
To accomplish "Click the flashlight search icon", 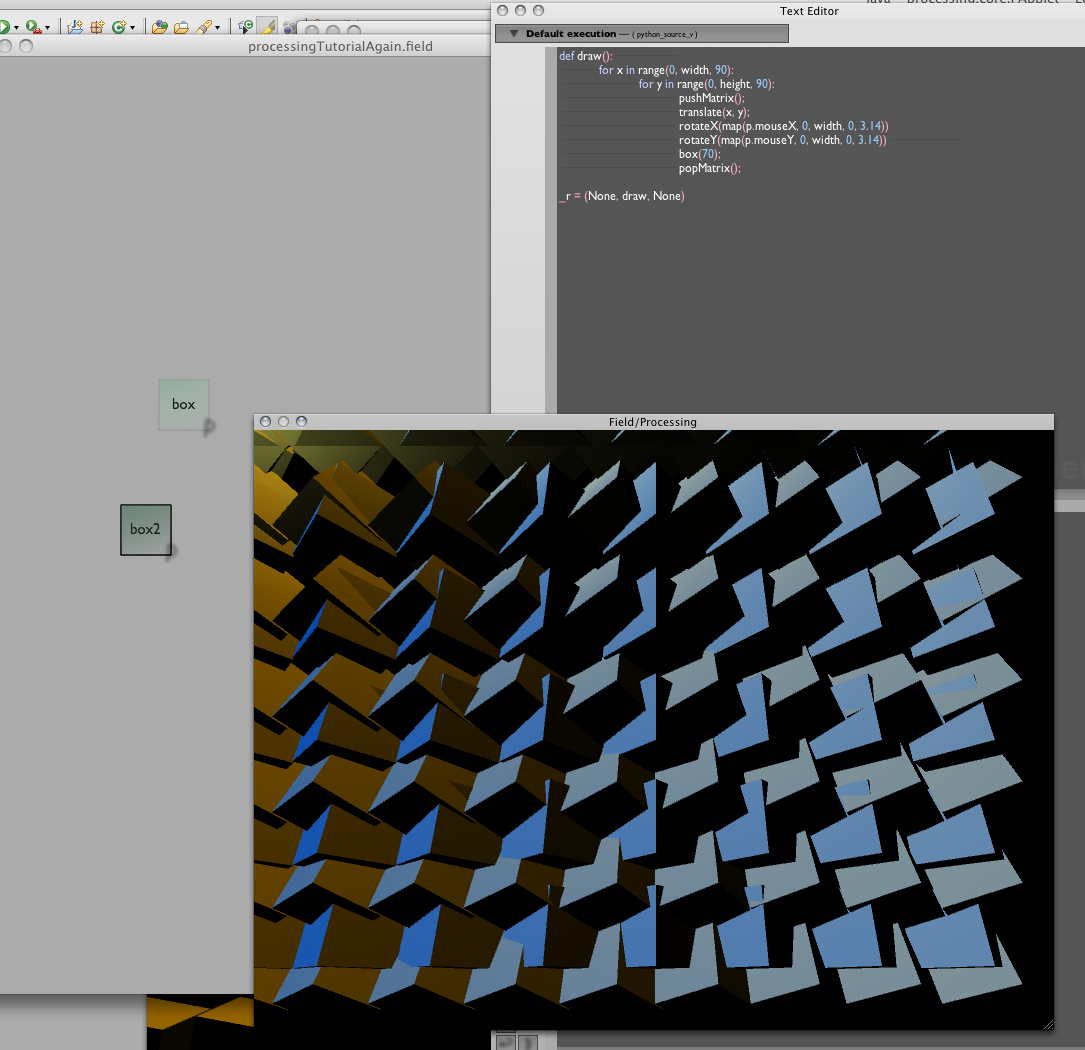I will pos(203,27).
